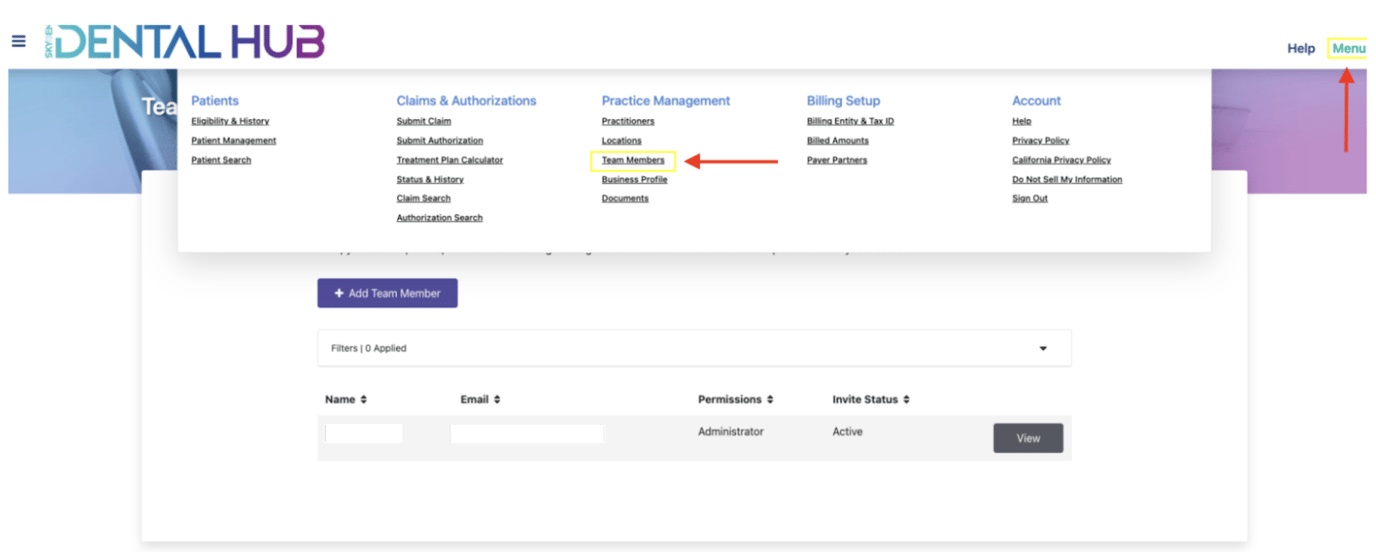Go to Practitioners page
The width and height of the screenshot is (1376, 552).
pyautogui.click(x=628, y=121)
